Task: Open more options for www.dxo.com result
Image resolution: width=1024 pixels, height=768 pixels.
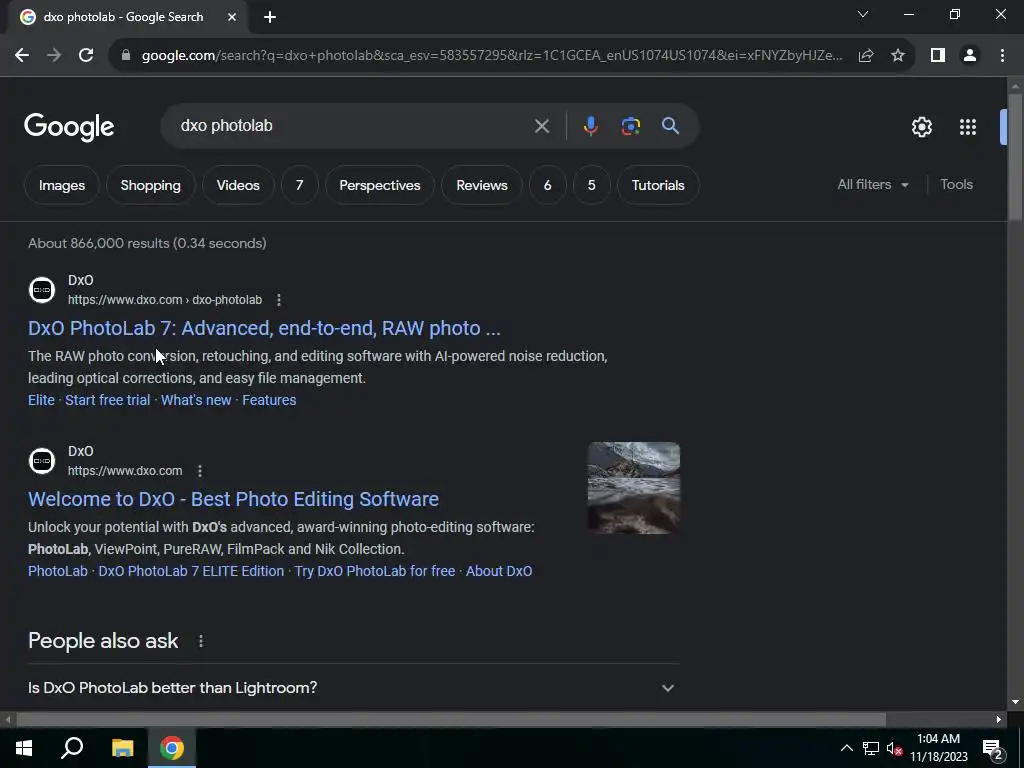Action: click(x=200, y=471)
